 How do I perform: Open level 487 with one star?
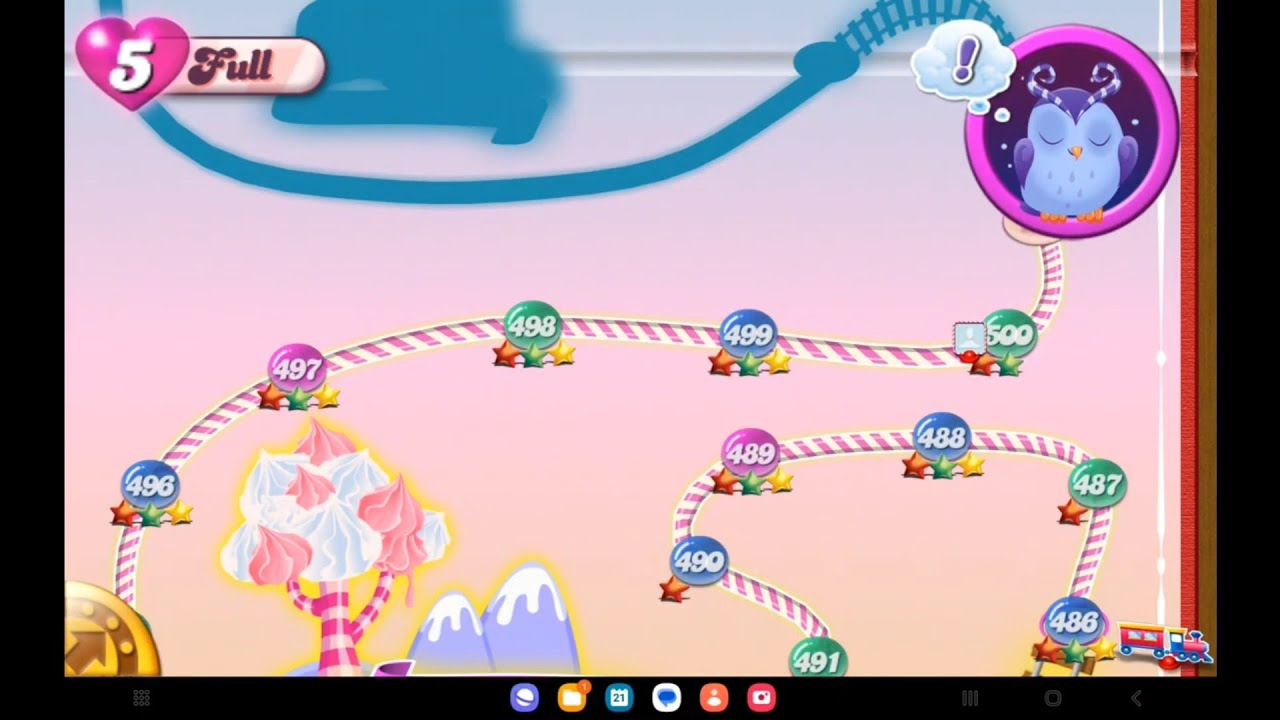tap(1096, 484)
